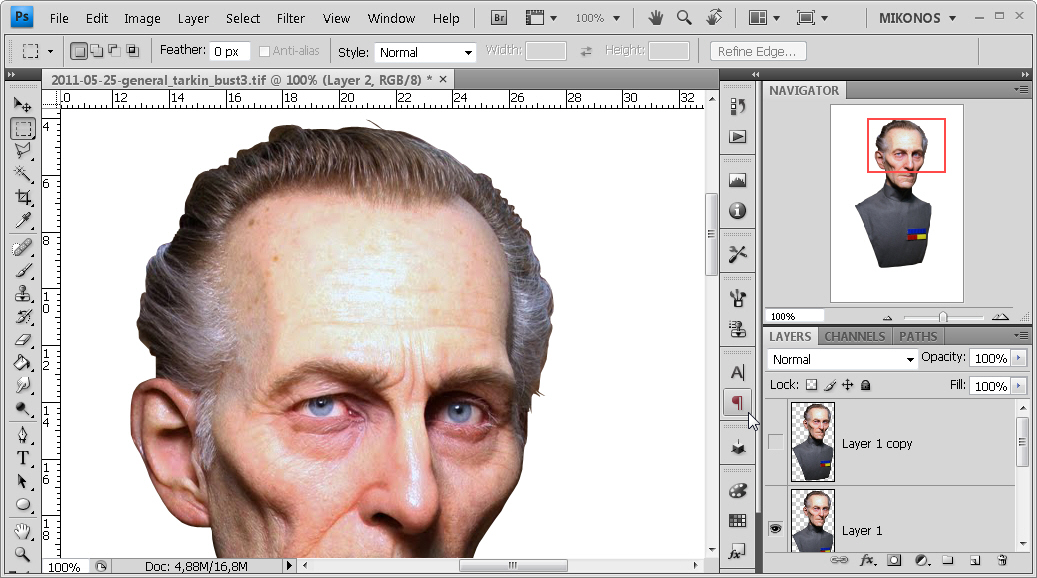Create a new layer icon

(975, 560)
